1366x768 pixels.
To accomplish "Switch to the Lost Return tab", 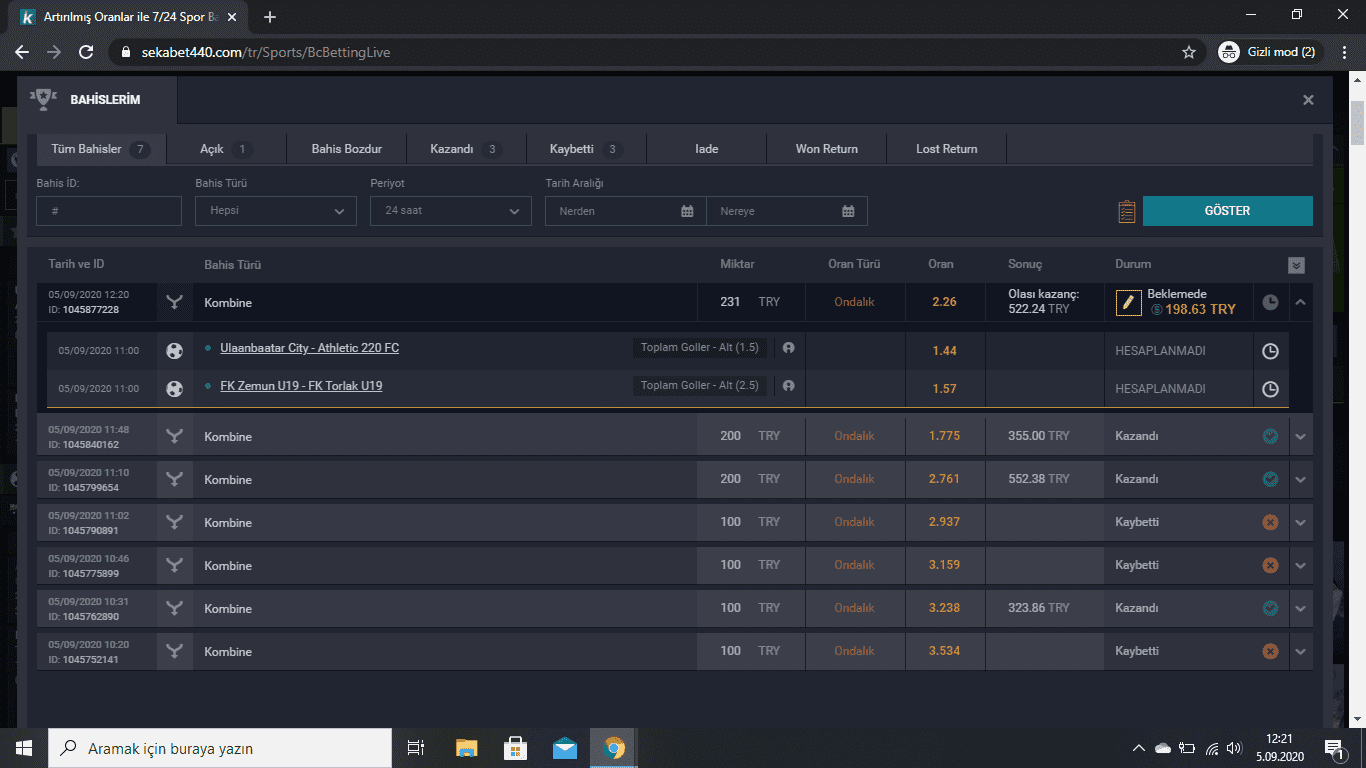I will [x=947, y=149].
